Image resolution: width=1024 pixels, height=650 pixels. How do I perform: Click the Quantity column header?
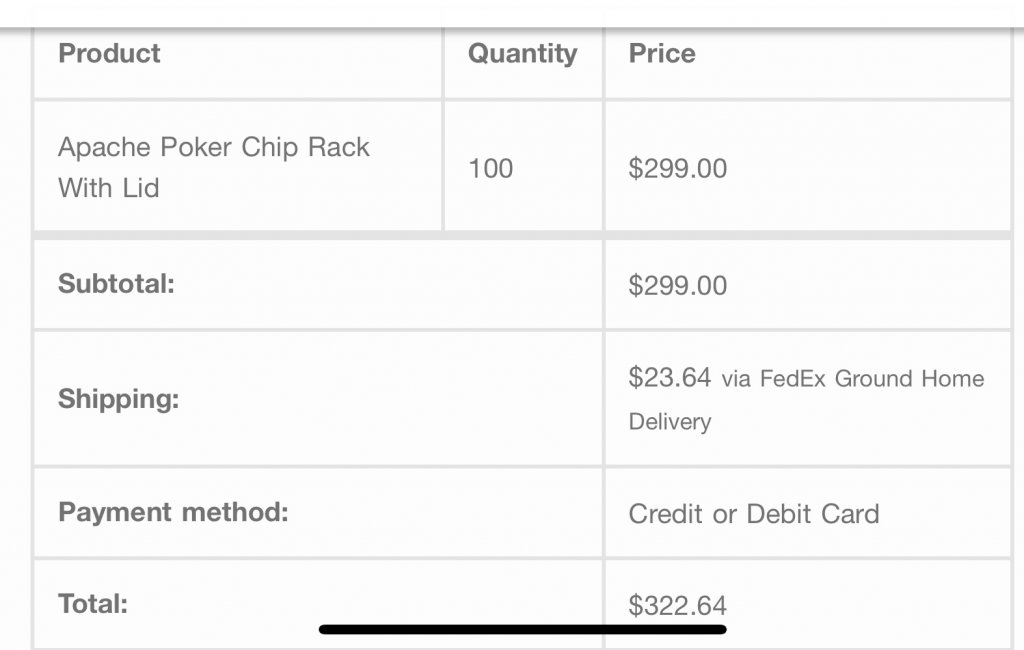coord(522,54)
